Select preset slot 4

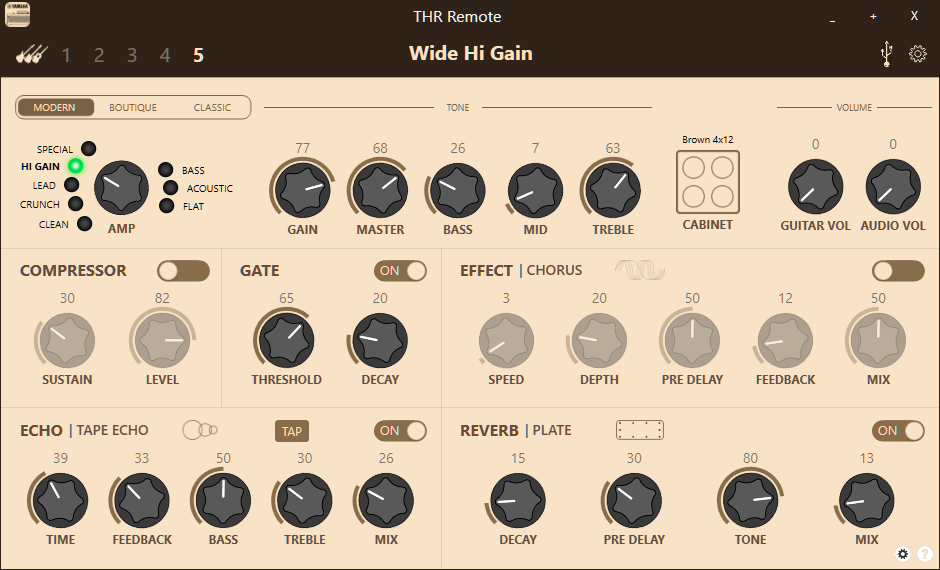(x=165, y=55)
